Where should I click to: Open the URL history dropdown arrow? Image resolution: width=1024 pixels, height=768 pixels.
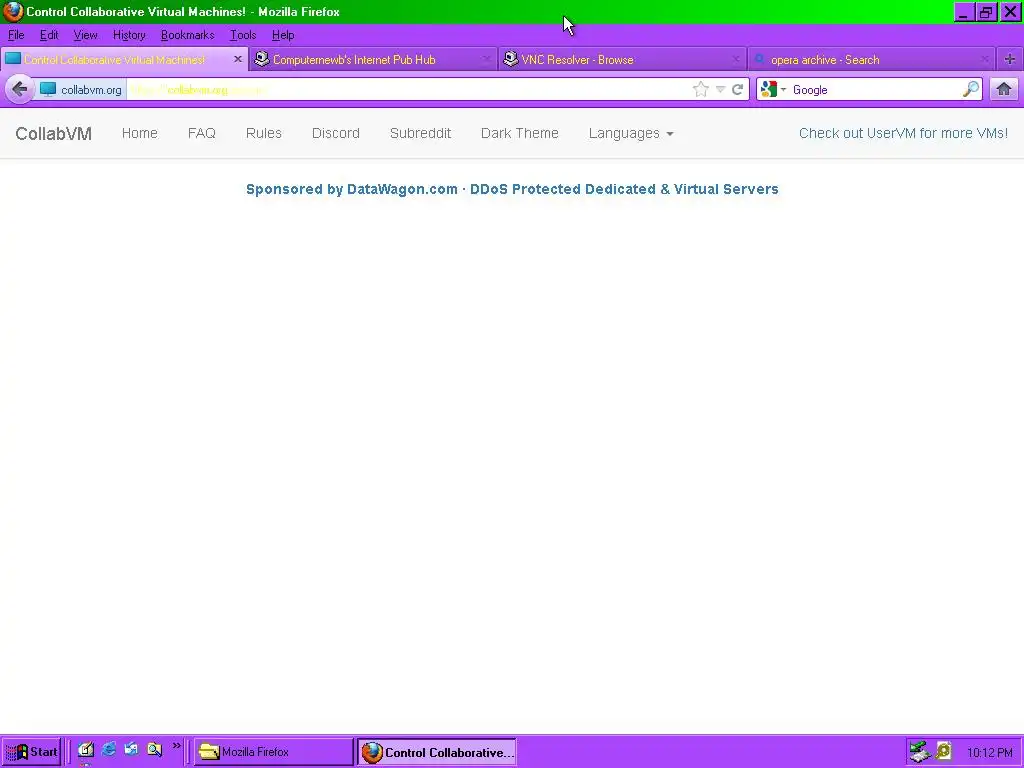(720, 89)
